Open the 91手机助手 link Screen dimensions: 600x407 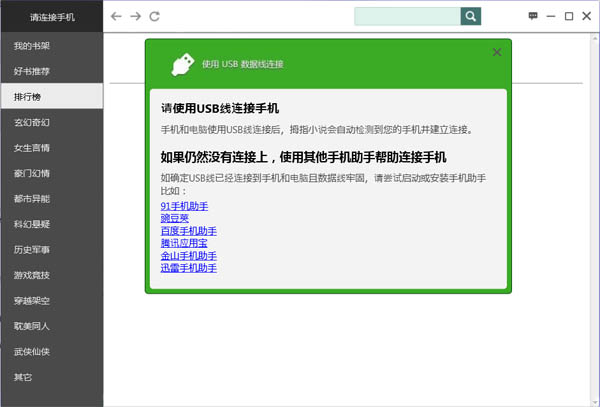[x=184, y=206]
